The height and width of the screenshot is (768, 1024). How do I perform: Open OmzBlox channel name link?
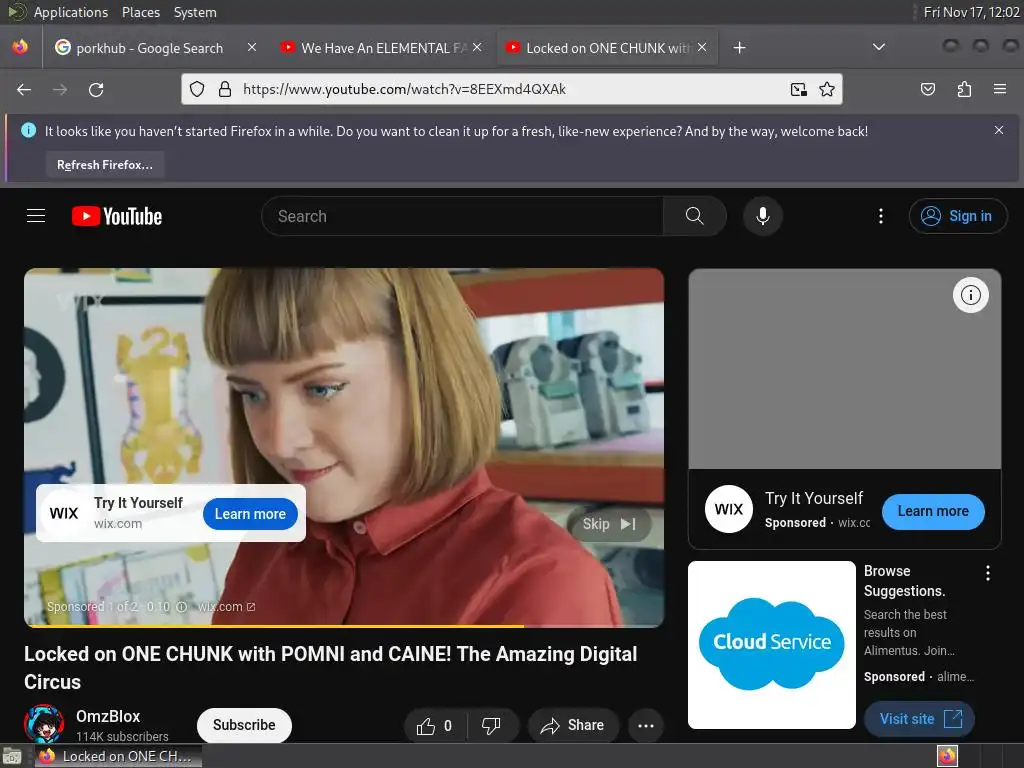(x=108, y=716)
